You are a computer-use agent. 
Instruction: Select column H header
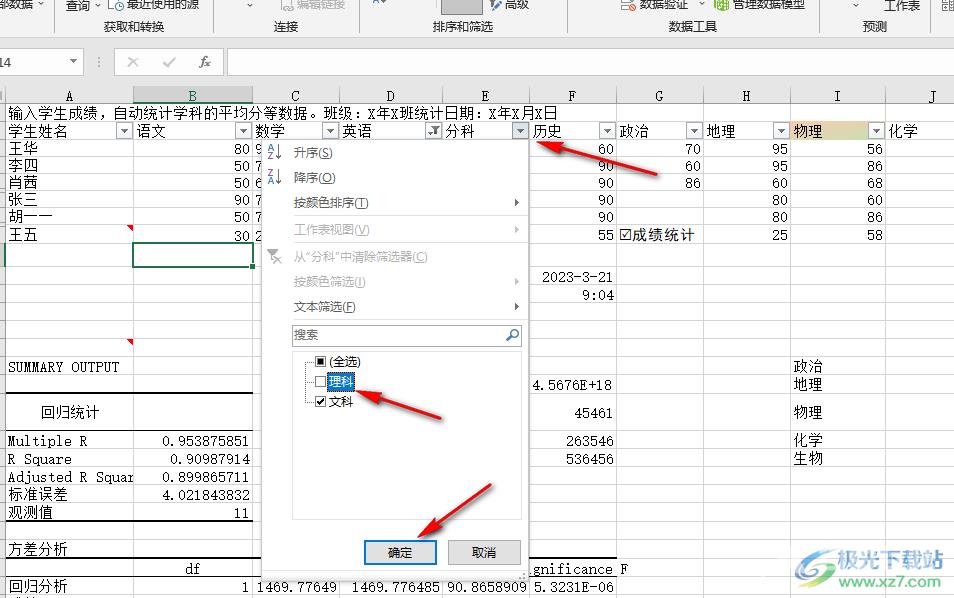coord(747,96)
